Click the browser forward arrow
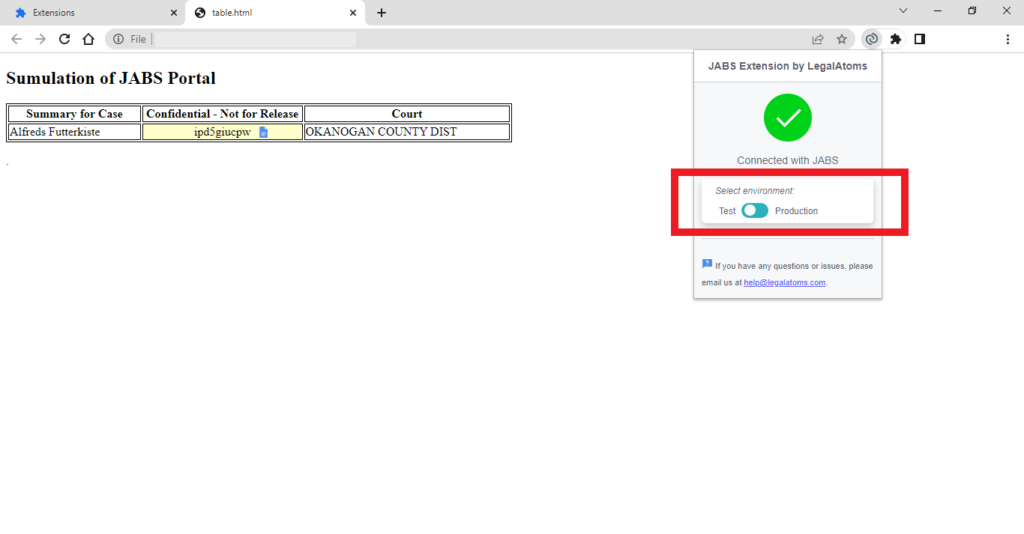 point(40,39)
